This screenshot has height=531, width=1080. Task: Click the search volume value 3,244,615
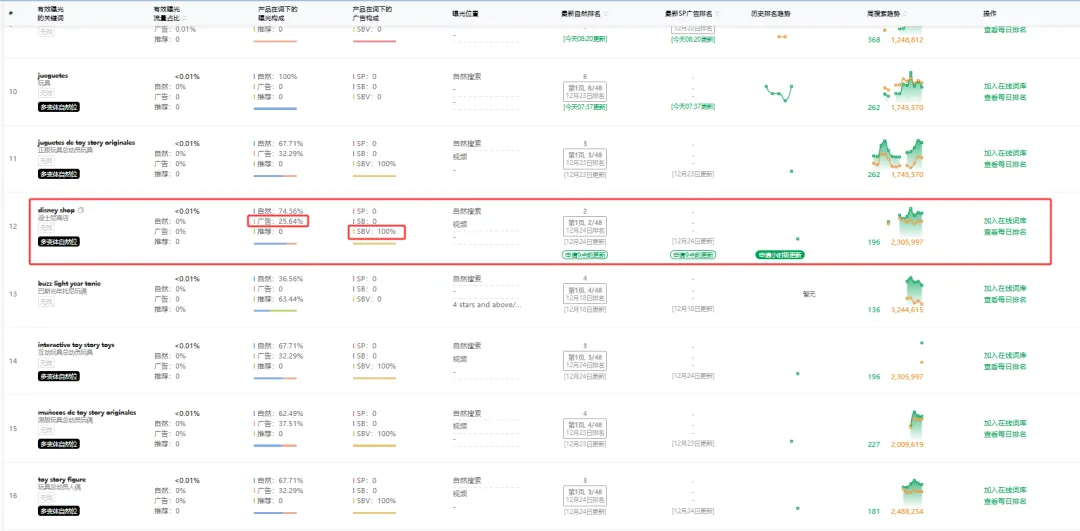[x=907, y=310]
